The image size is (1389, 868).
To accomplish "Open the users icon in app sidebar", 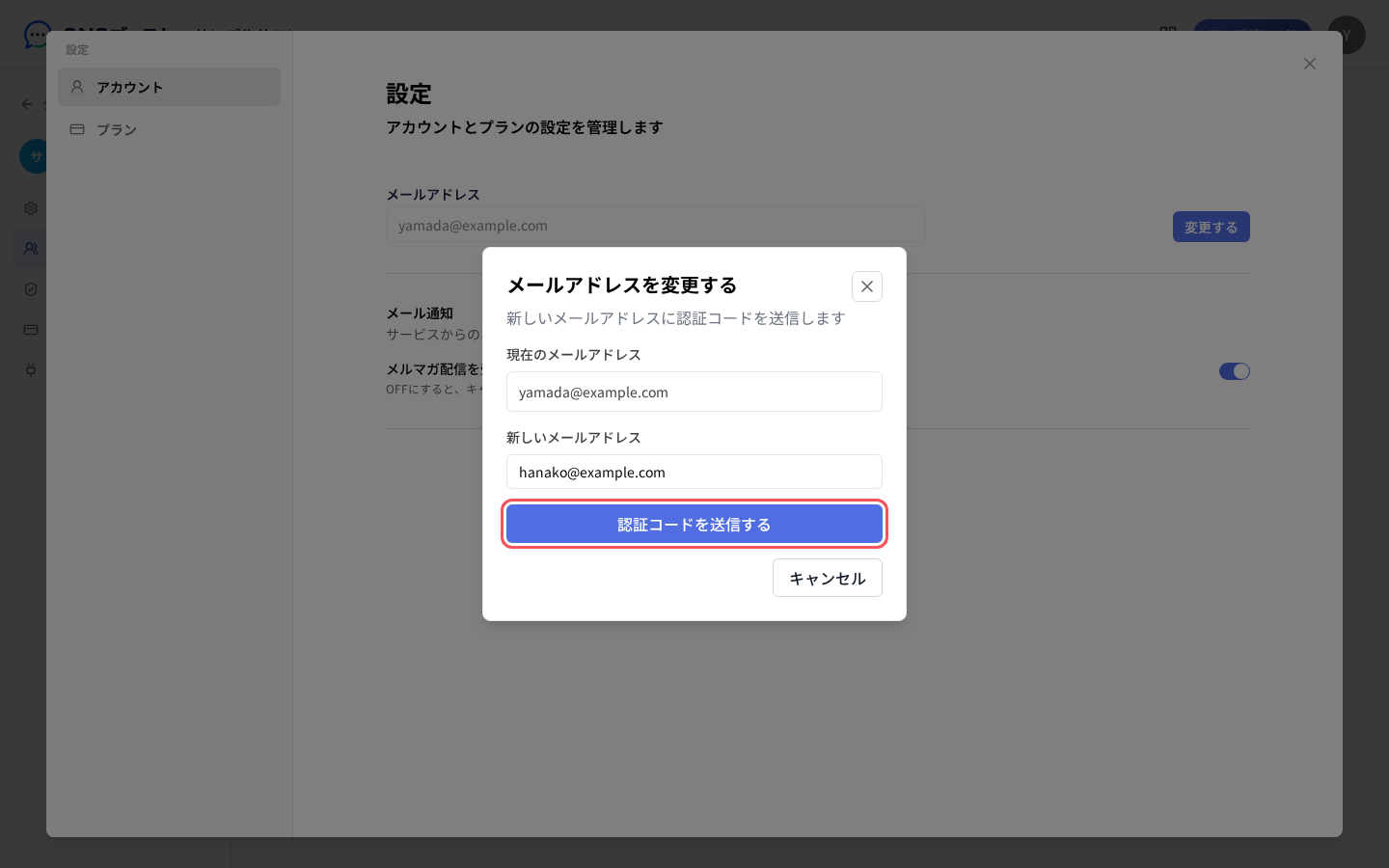I will point(31,249).
